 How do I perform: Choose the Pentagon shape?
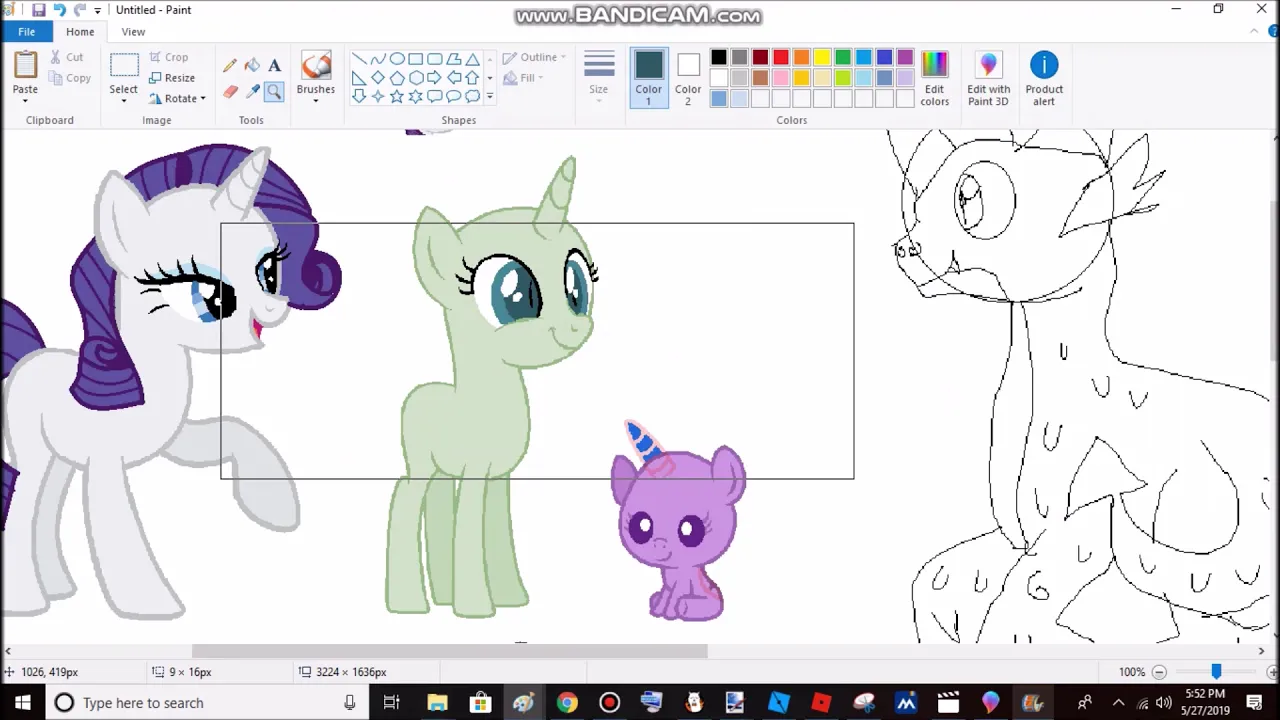(397, 77)
